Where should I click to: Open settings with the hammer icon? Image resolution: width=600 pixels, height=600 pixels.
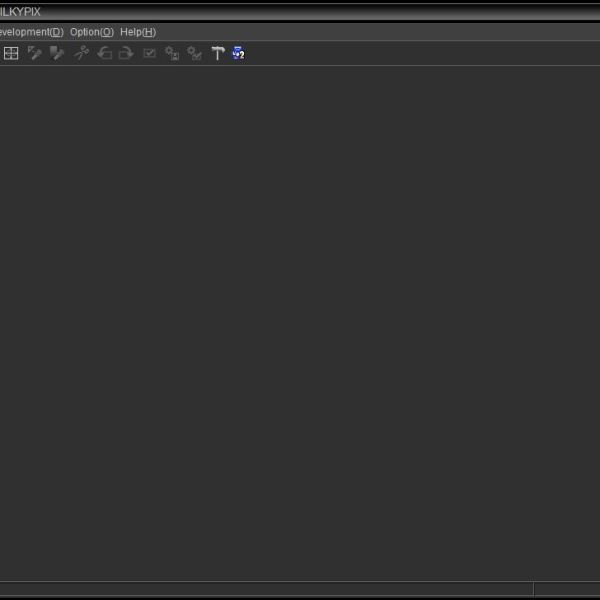pyautogui.click(x=217, y=53)
